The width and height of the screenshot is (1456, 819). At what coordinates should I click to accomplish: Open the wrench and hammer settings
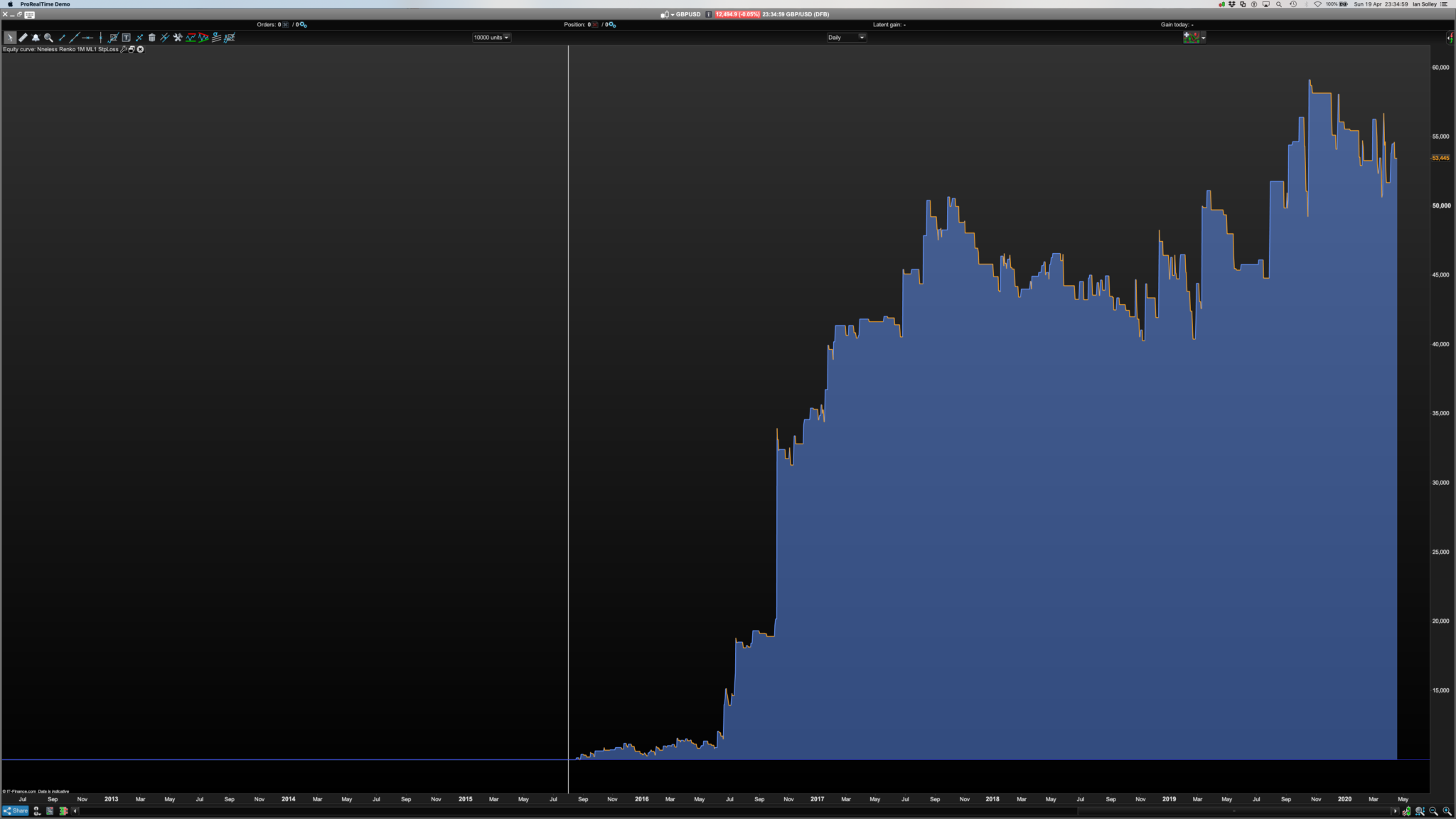(178, 38)
